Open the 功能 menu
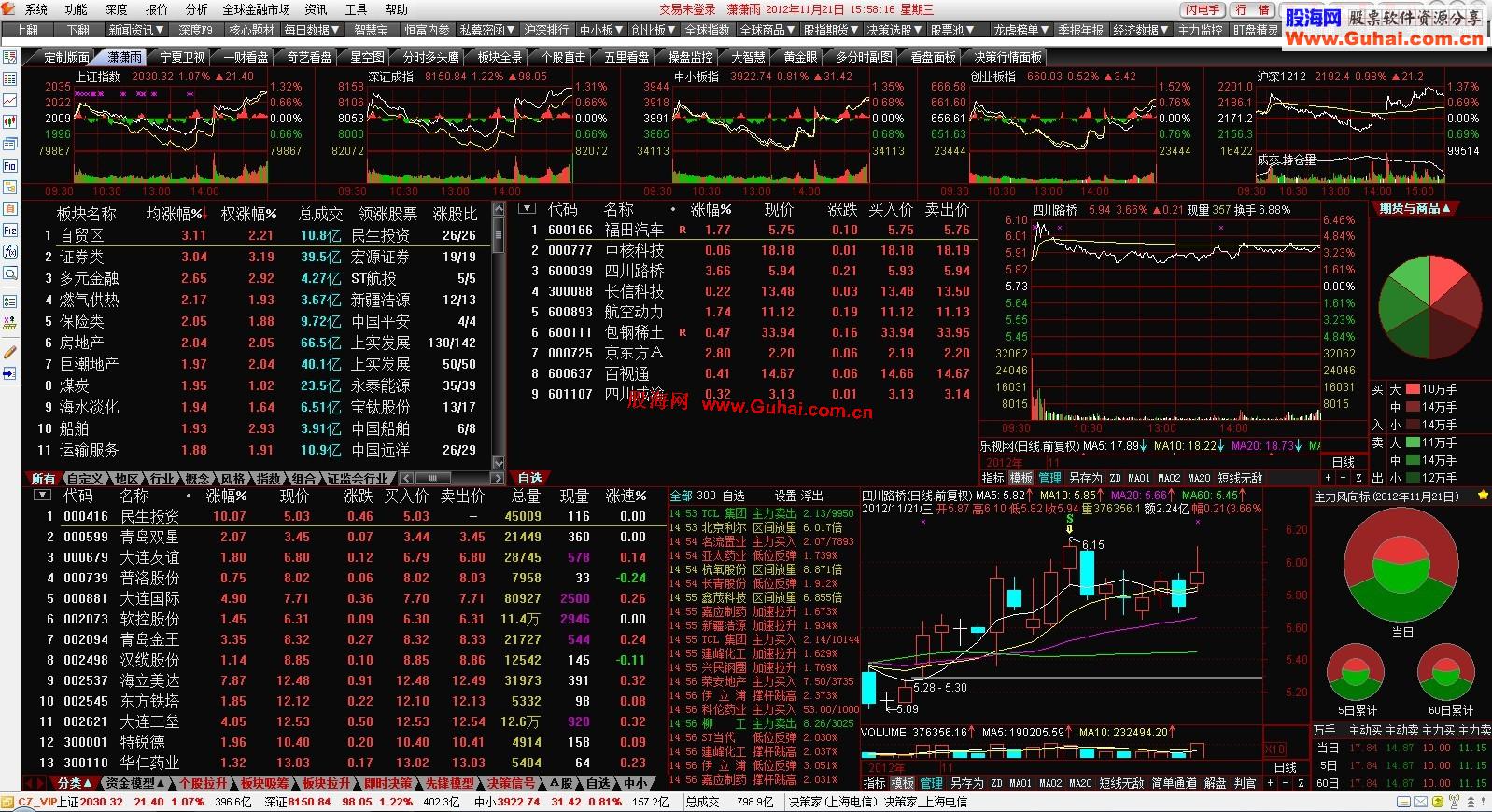The width and height of the screenshot is (1492, 812). tap(76, 9)
